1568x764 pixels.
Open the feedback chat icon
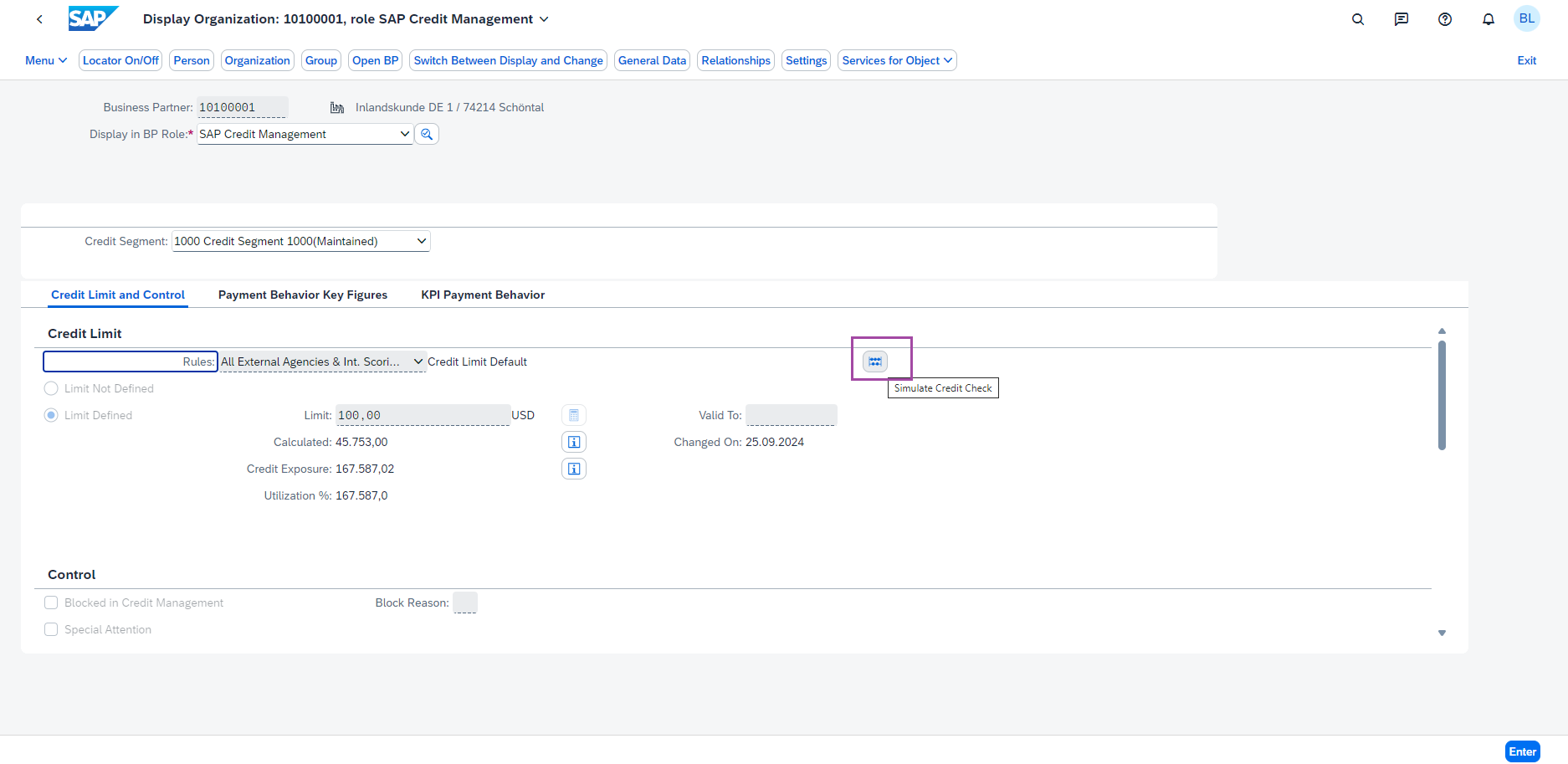pyautogui.click(x=1401, y=19)
